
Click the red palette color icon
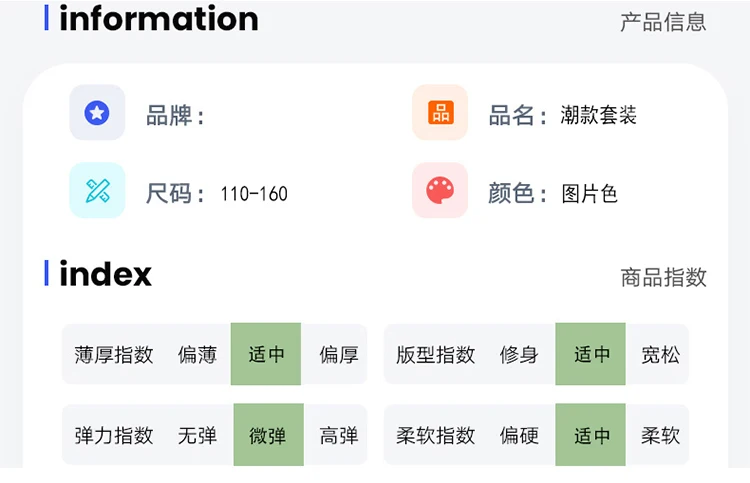(440, 190)
